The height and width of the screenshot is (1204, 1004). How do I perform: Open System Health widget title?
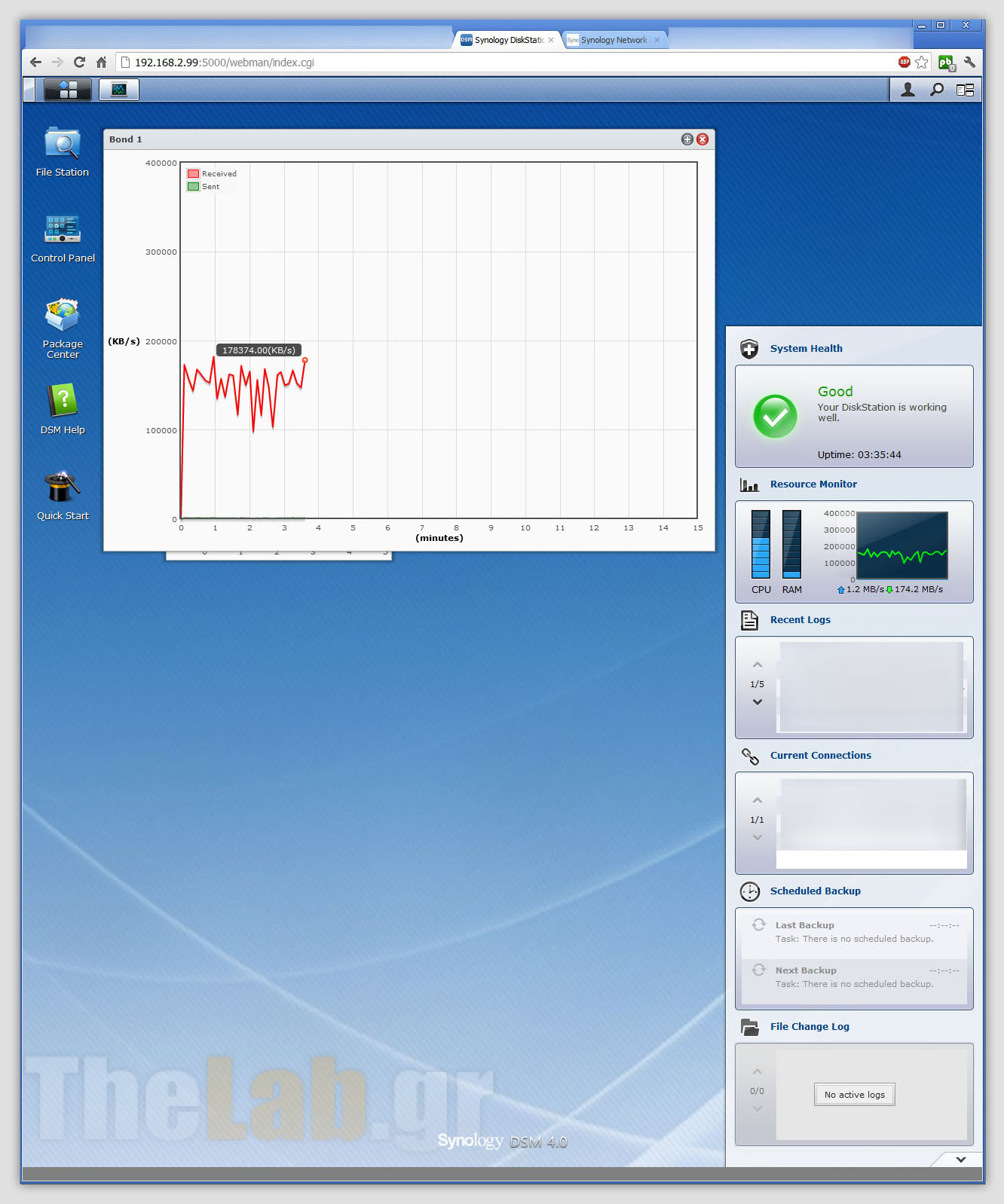807,348
